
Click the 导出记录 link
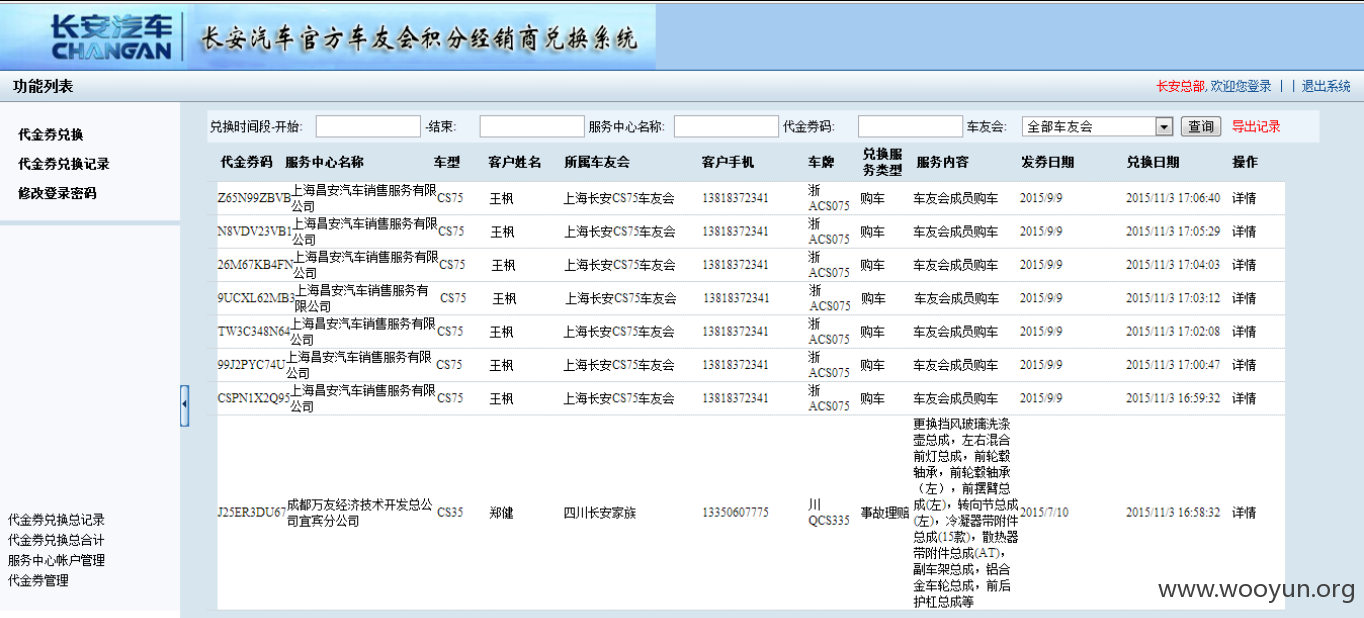[1256, 127]
